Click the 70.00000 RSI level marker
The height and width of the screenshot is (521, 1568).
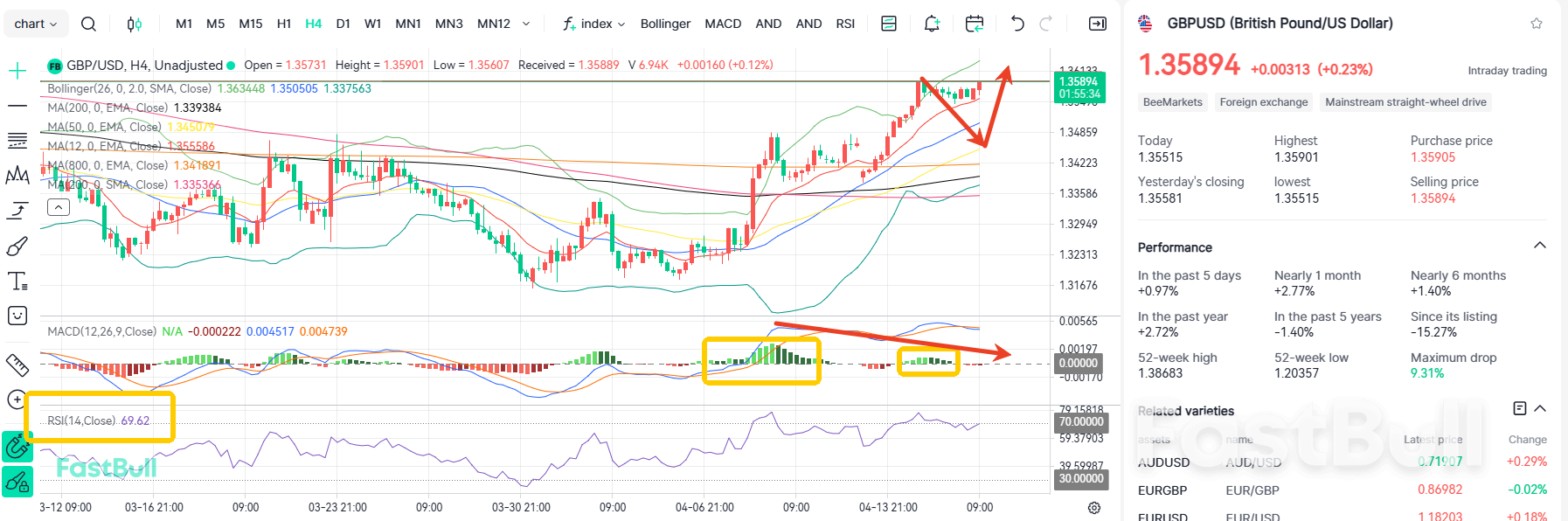click(1081, 421)
